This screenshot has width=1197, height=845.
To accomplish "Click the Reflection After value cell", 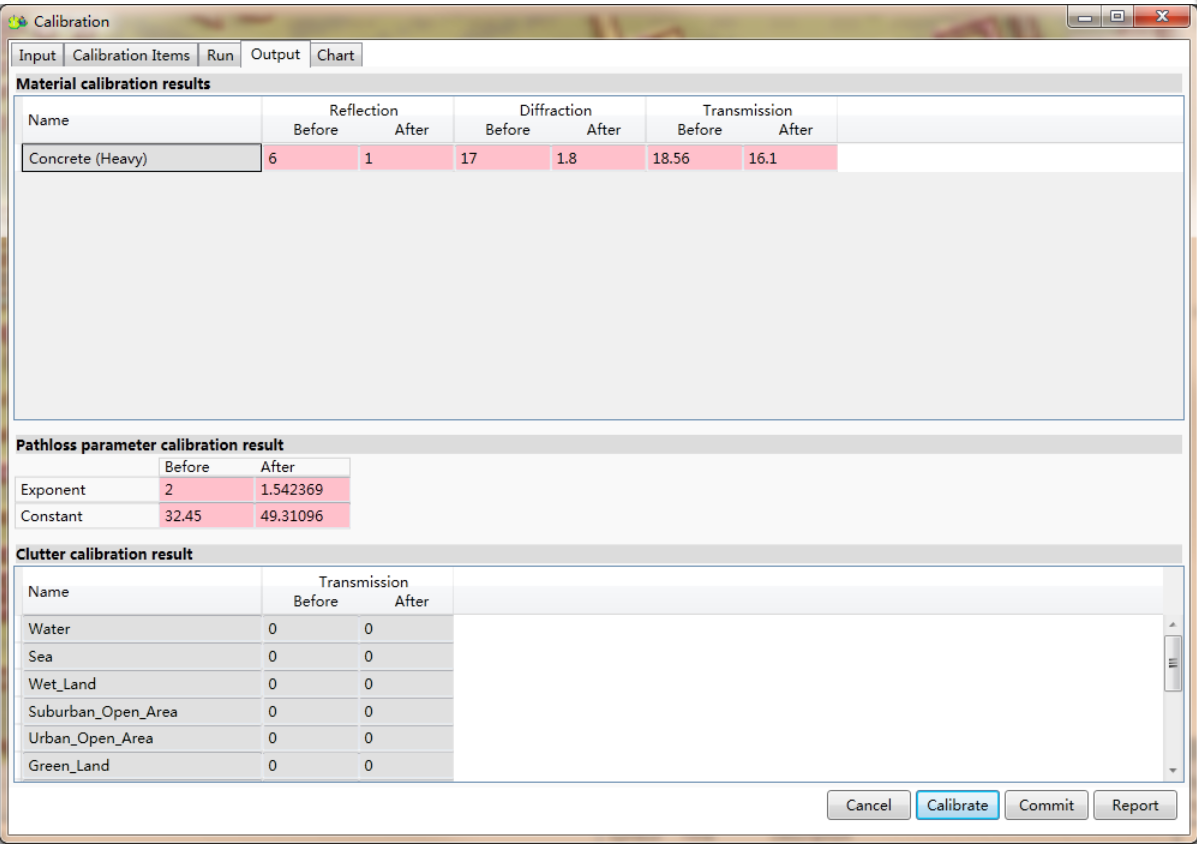I will coord(405,158).
